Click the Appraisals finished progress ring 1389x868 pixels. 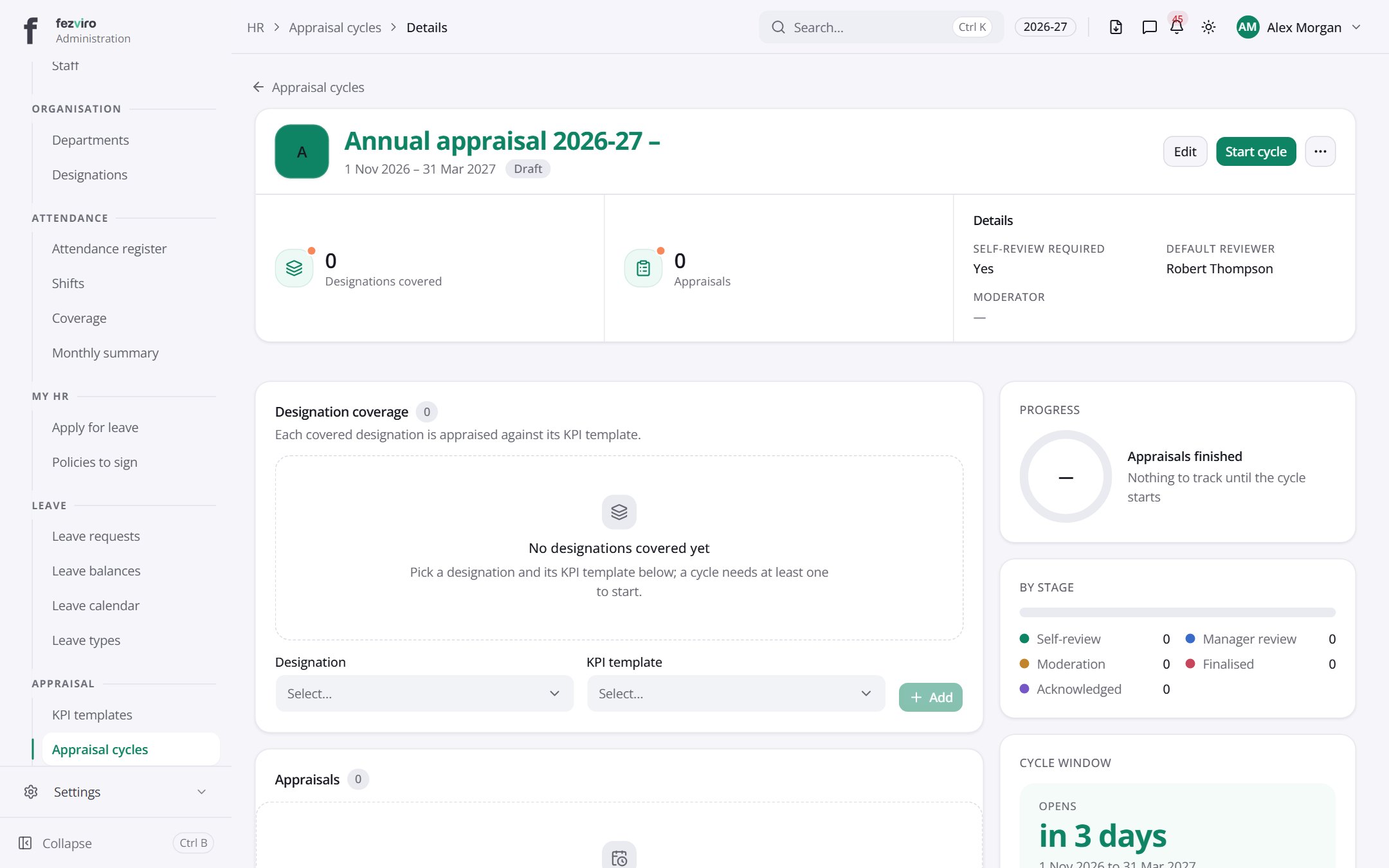1066,476
